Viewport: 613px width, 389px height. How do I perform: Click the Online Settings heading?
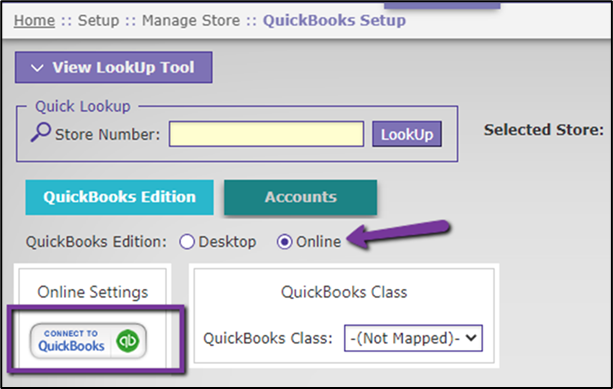[x=93, y=292]
